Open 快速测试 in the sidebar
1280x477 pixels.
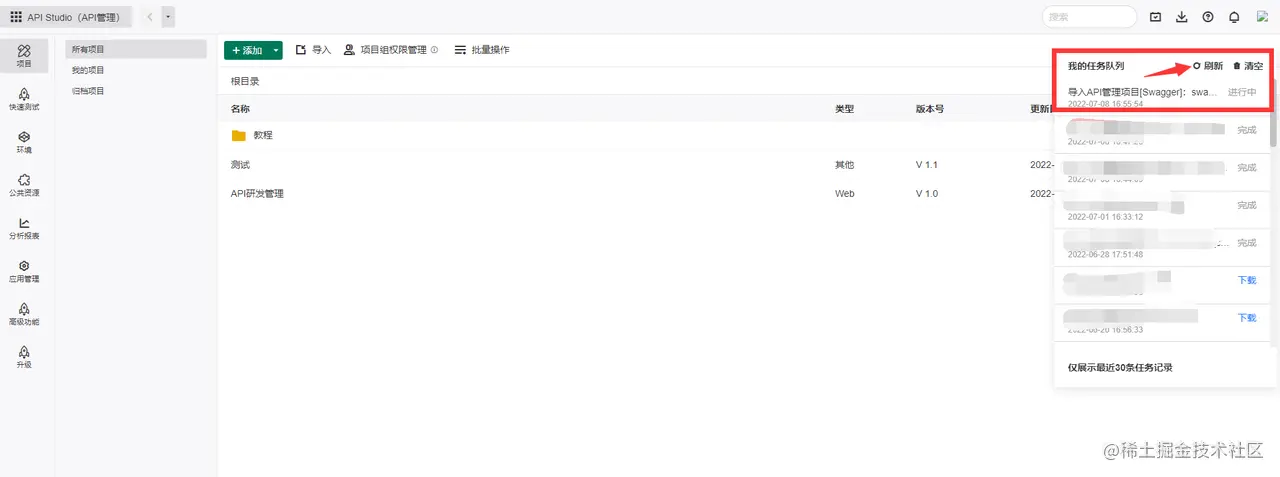(24, 98)
